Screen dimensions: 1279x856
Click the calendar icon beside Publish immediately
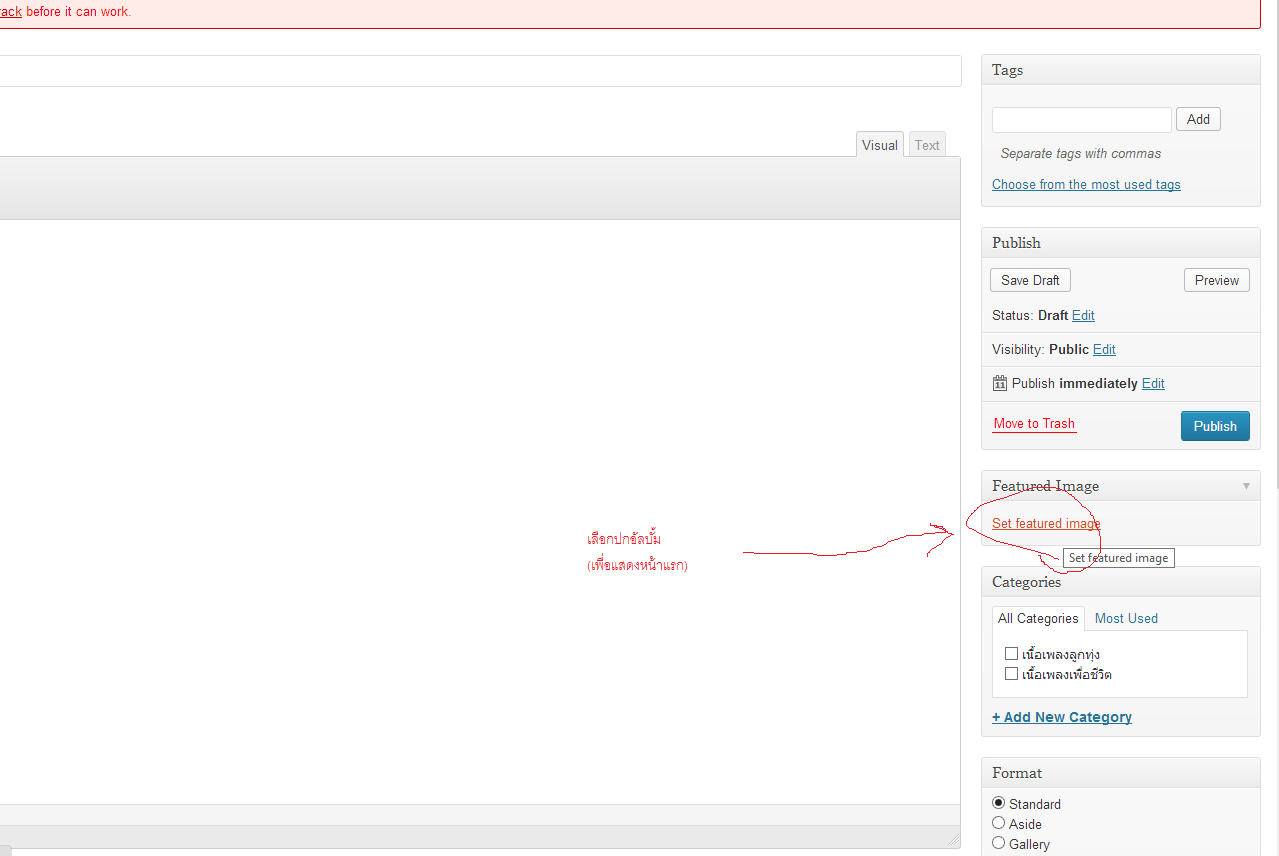(x=999, y=383)
